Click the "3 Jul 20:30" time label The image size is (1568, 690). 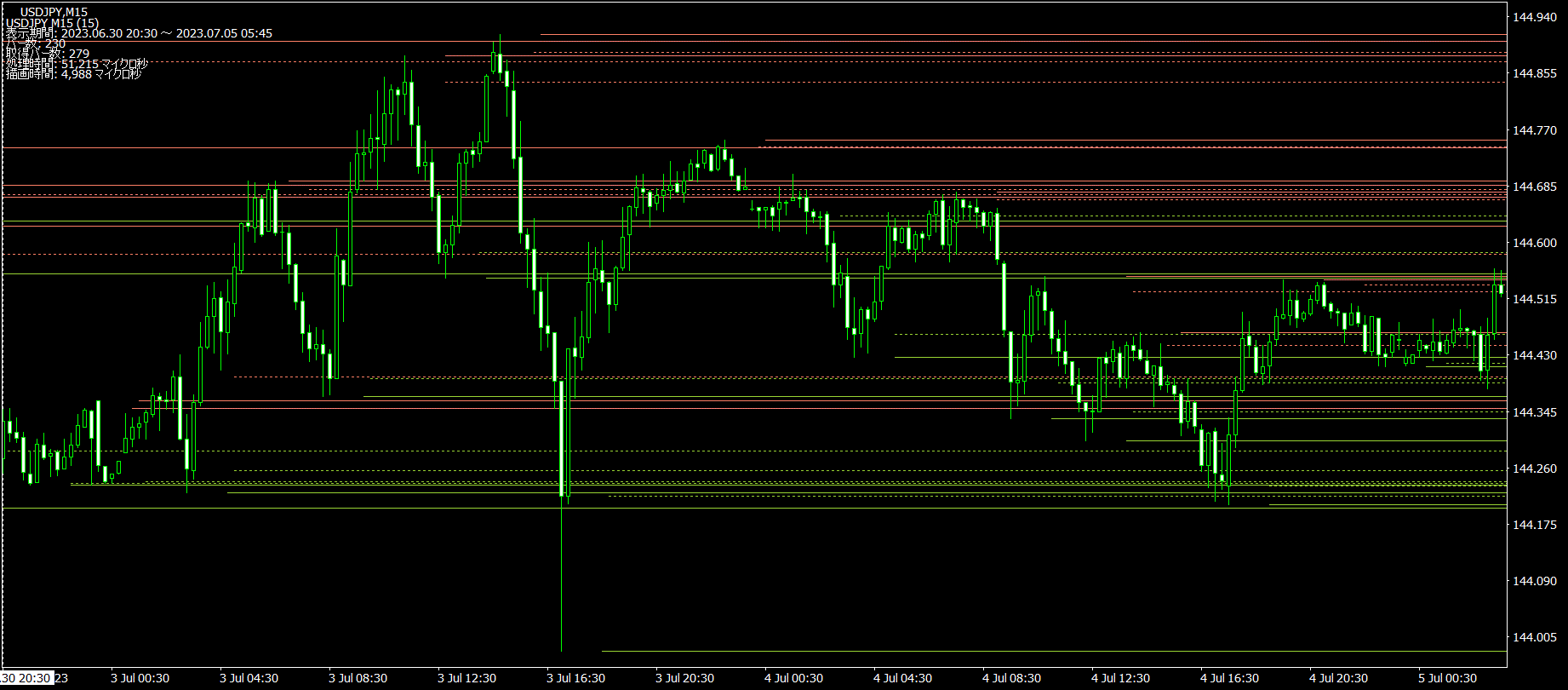pos(685,679)
